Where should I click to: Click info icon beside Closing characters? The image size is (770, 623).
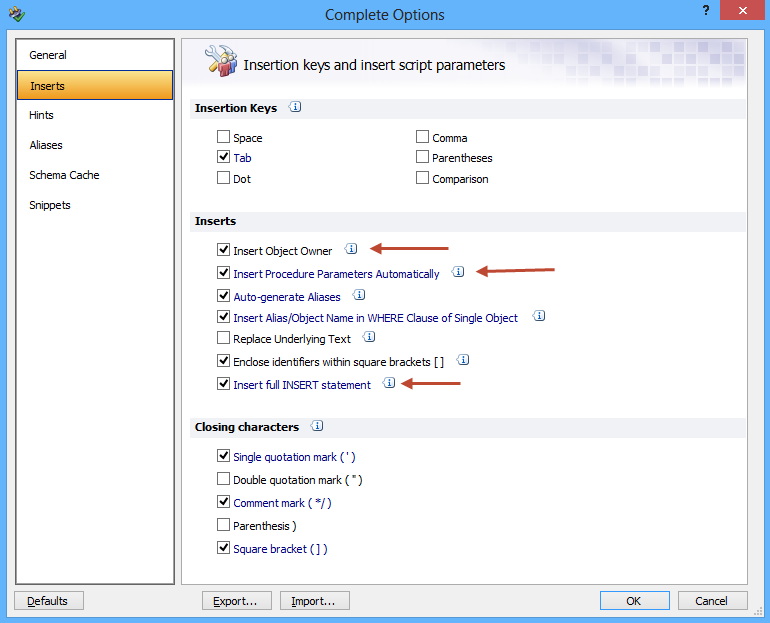pyautogui.click(x=317, y=426)
